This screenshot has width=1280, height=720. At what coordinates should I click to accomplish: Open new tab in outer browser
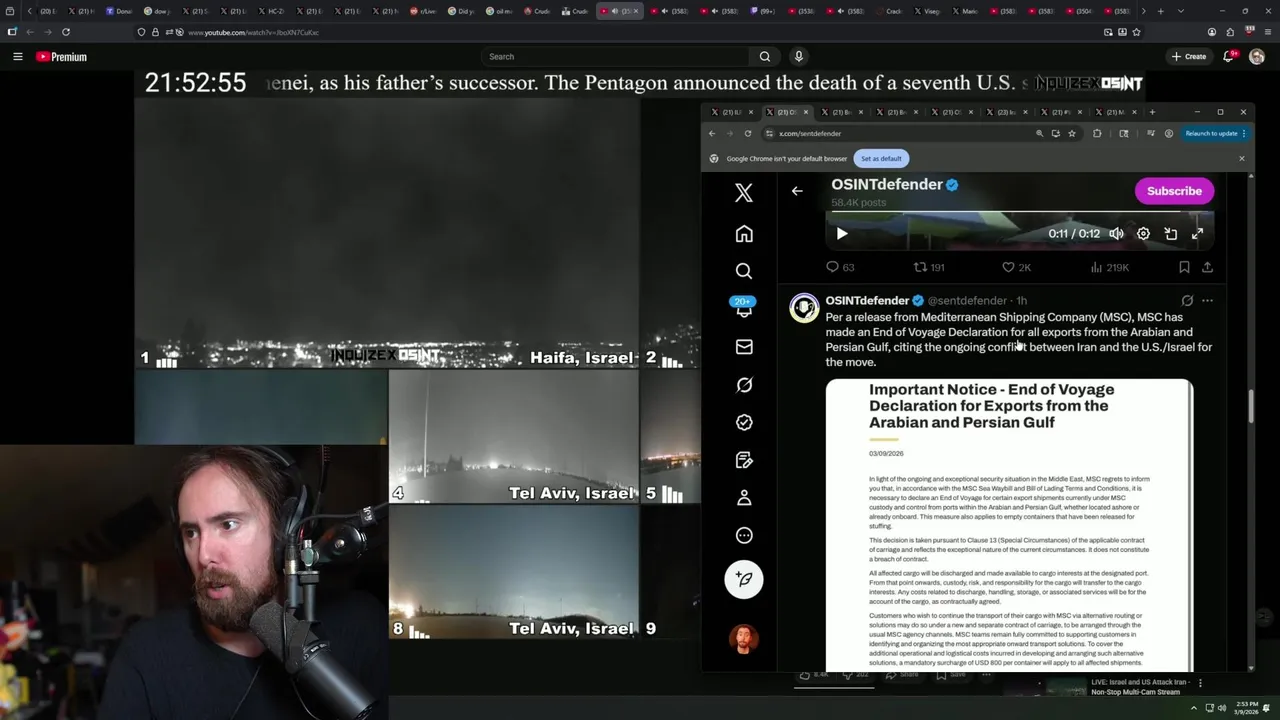tap(1160, 11)
